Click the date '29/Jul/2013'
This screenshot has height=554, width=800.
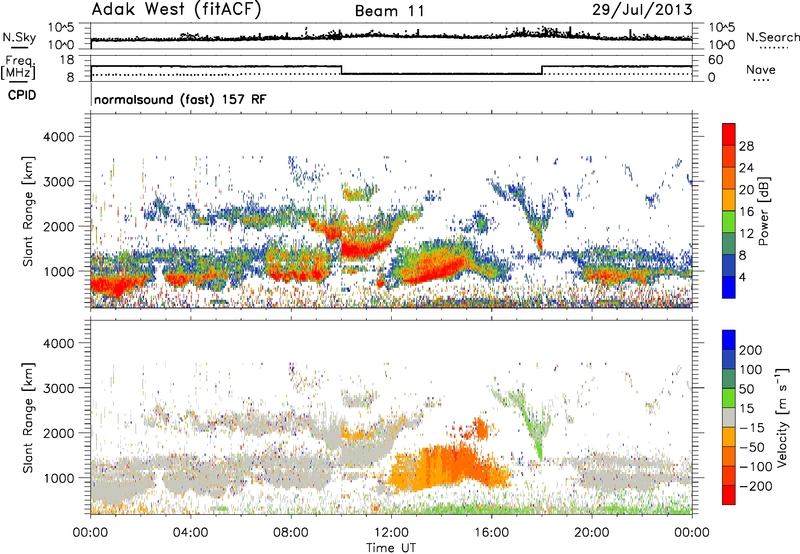[x=642, y=10]
